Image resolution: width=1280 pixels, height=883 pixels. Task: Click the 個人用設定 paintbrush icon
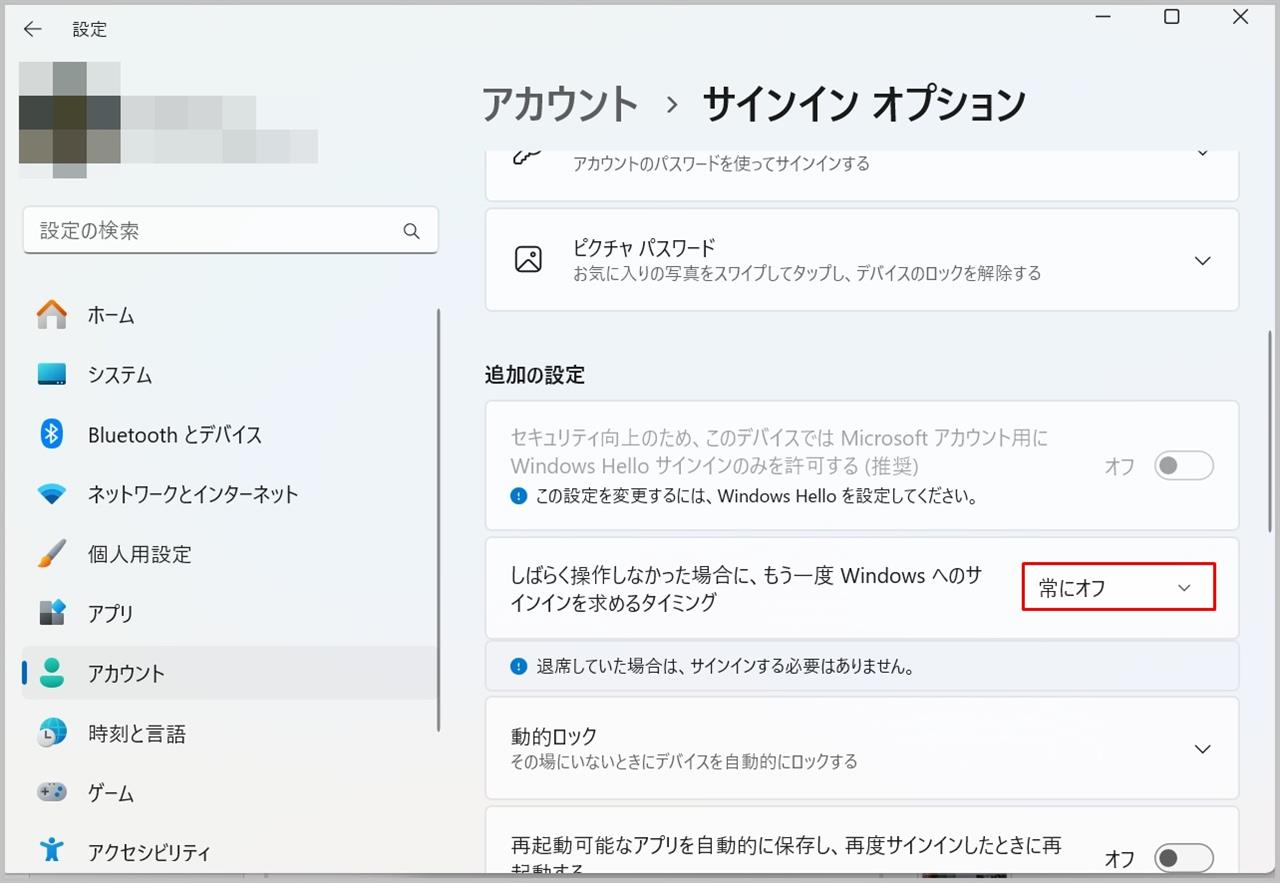coord(52,554)
